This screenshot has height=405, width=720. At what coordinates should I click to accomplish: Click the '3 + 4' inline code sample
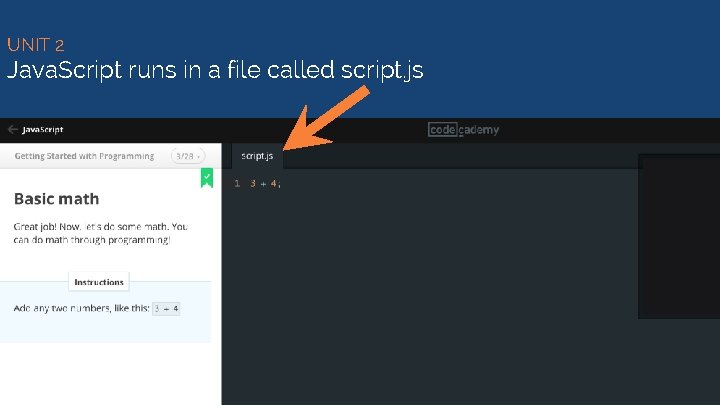[x=166, y=309]
